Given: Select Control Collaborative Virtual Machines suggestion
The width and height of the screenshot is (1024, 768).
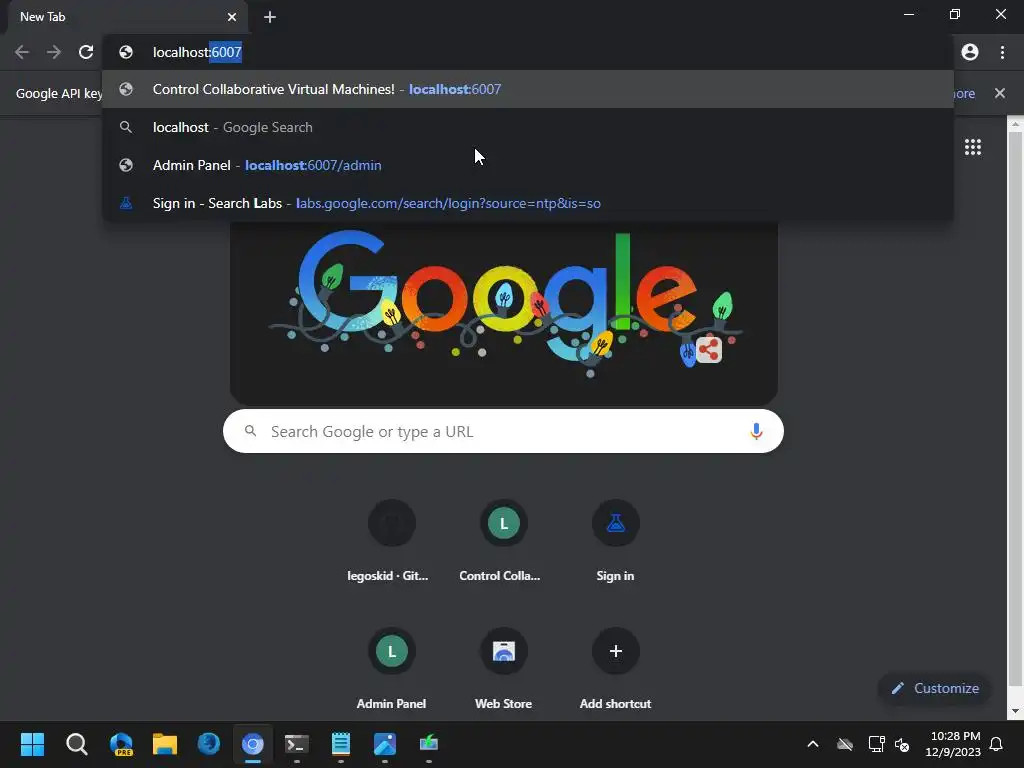Looking at the screenshot, I should coord(528,89).
